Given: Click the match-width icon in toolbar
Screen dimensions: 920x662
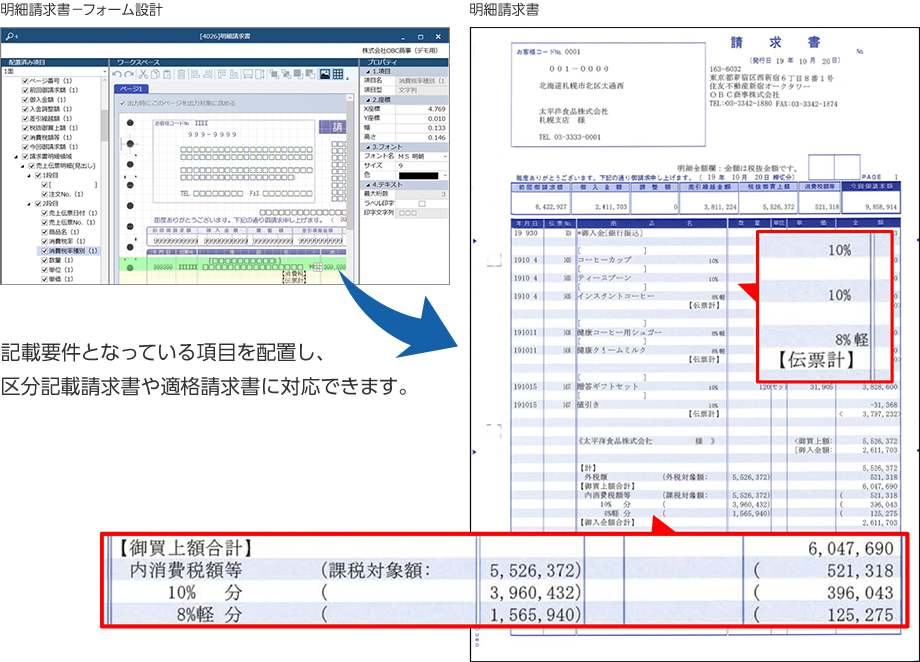Looking at the screenshot, I should coord(248,75).
